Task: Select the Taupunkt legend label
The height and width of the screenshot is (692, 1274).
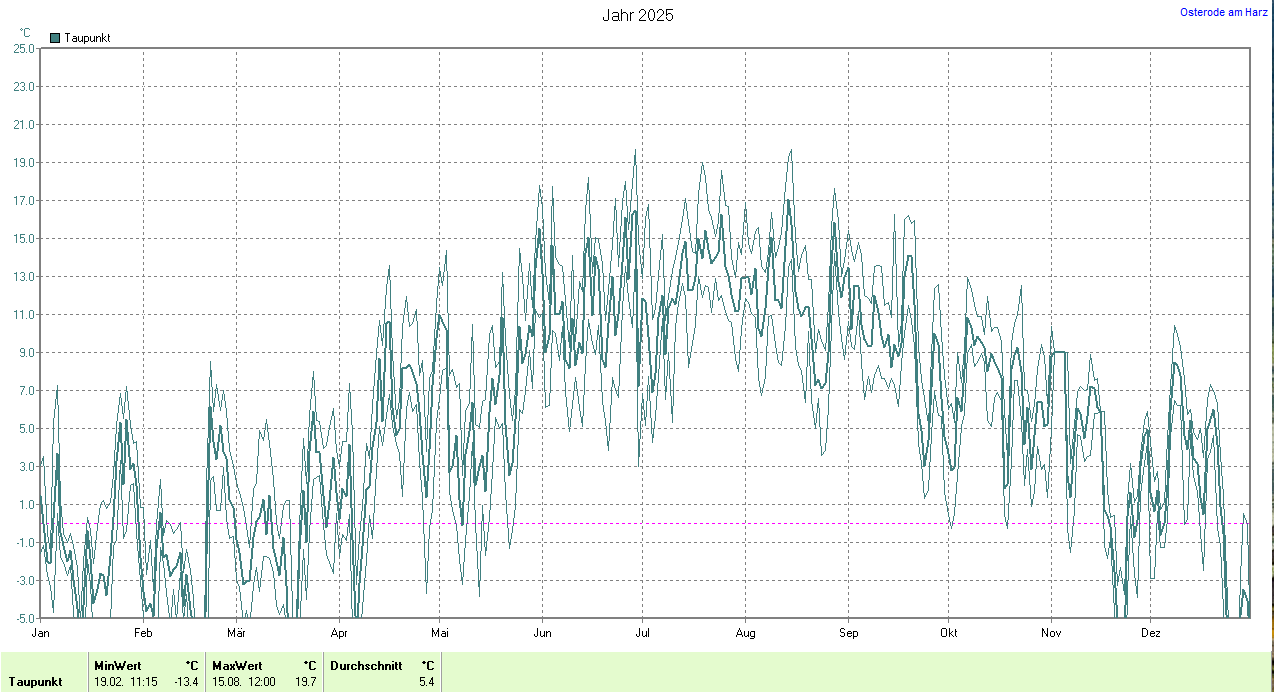Action: click(x=87, y=38)
